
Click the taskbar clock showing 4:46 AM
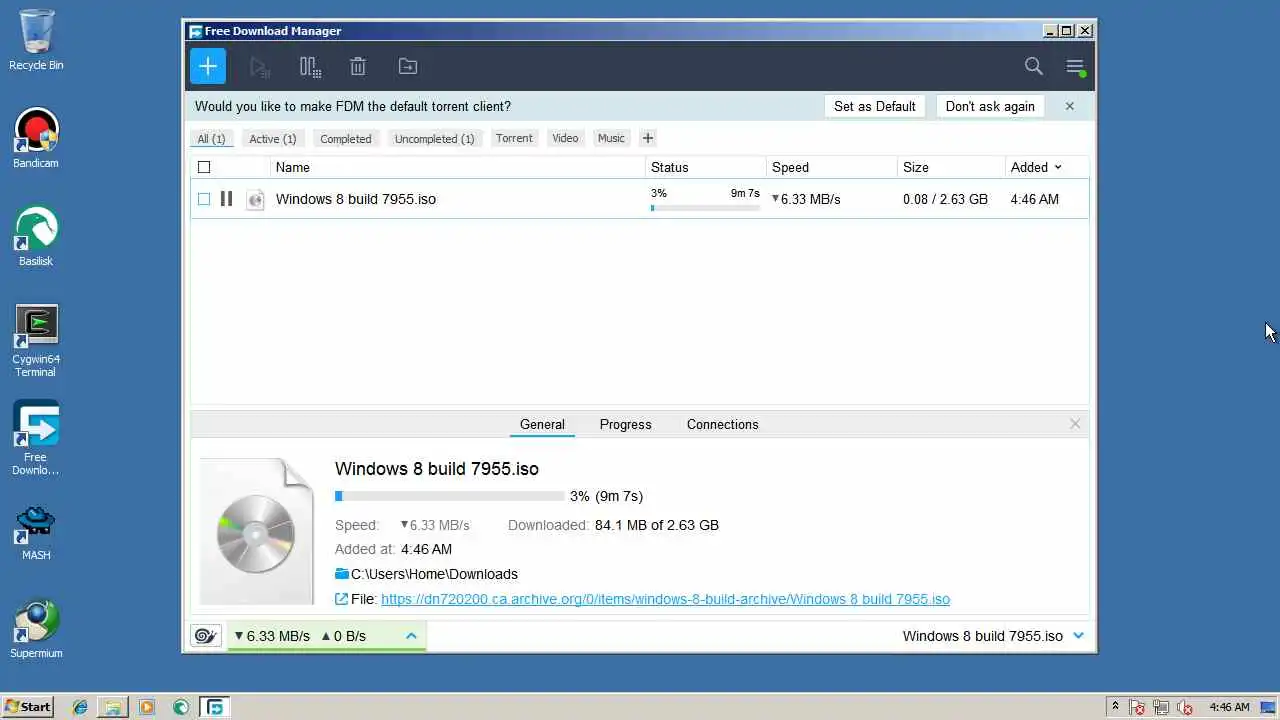coord(1229,707)
